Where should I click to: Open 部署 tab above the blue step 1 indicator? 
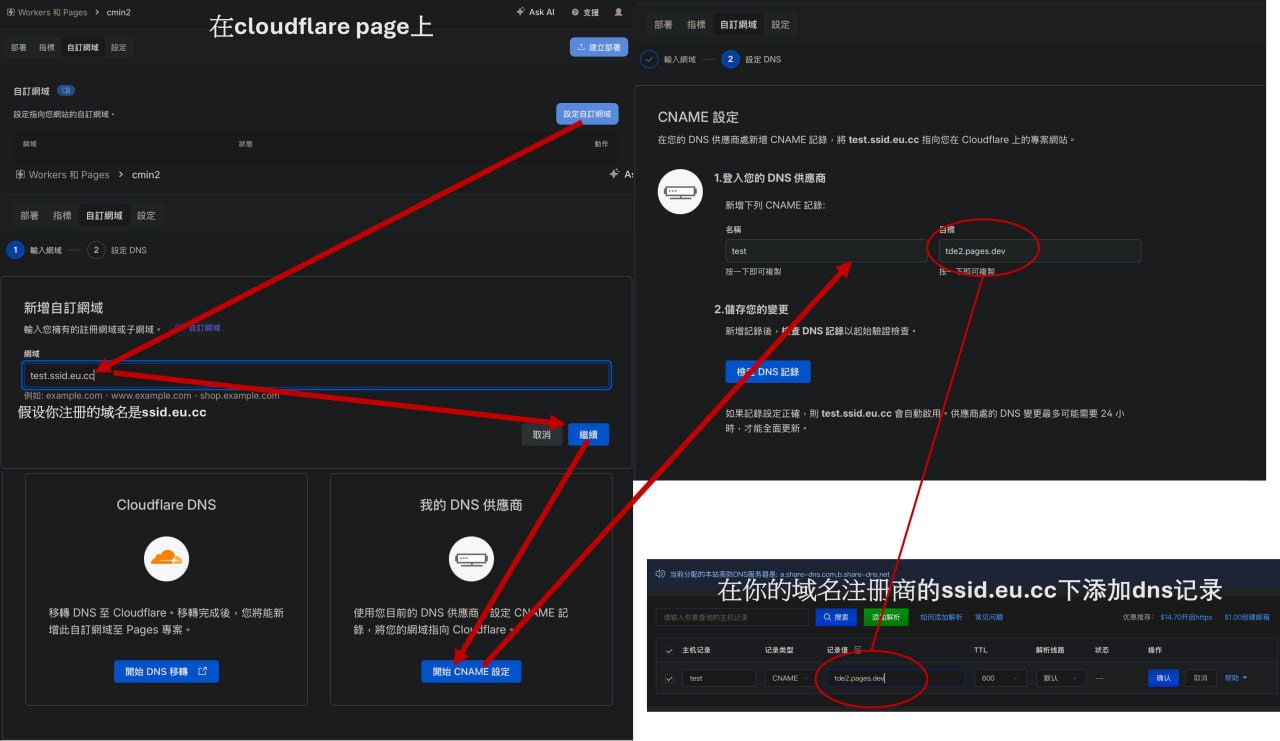(30, 215)
